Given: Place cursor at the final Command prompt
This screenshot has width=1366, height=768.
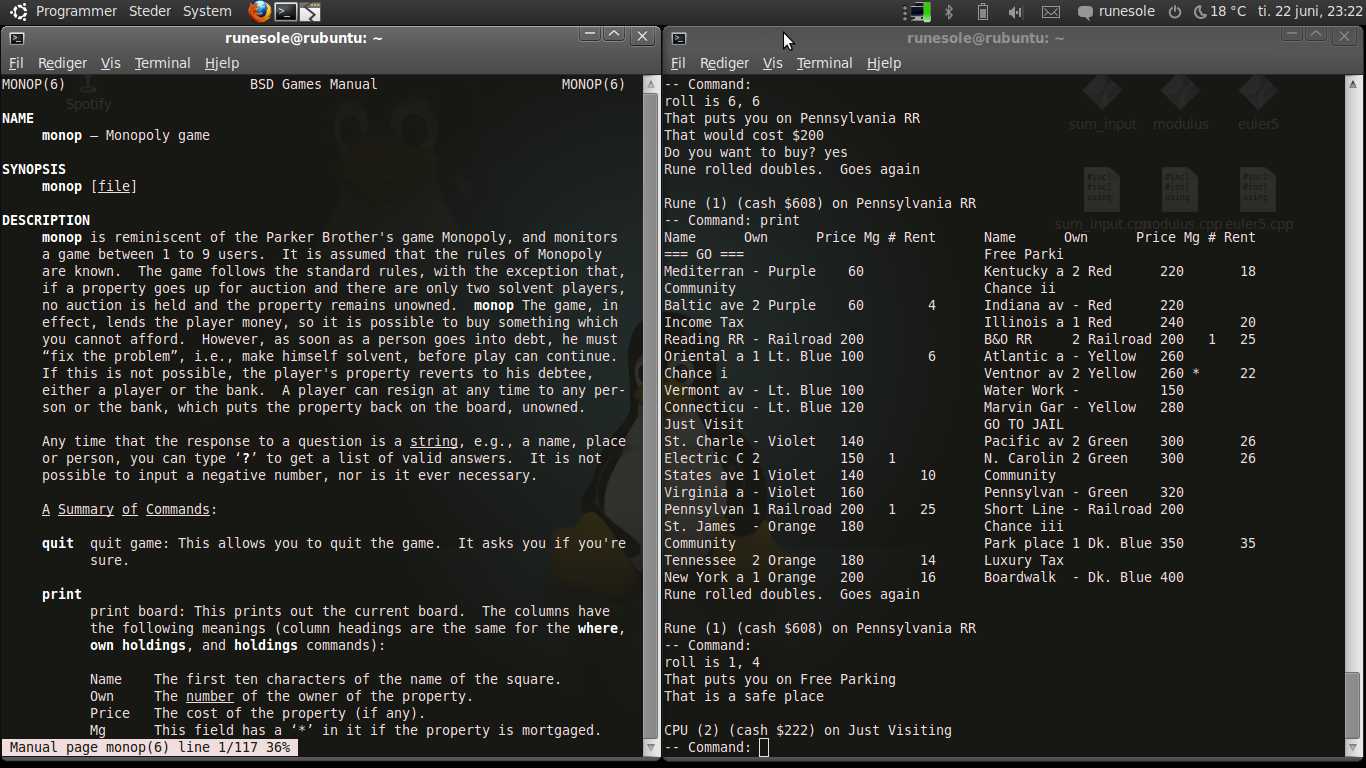Looking at the screenshot, I should pyautogui.click(x=764, y=747).
